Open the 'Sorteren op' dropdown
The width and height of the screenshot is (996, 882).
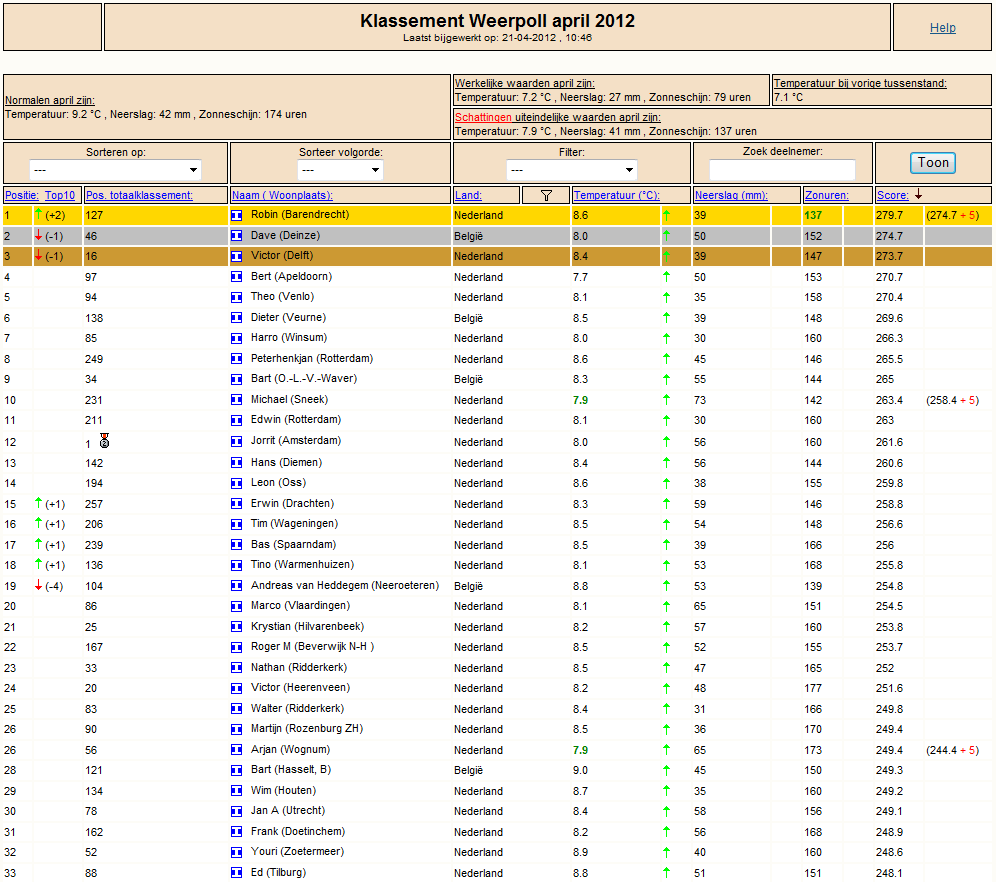coord(116,170)
